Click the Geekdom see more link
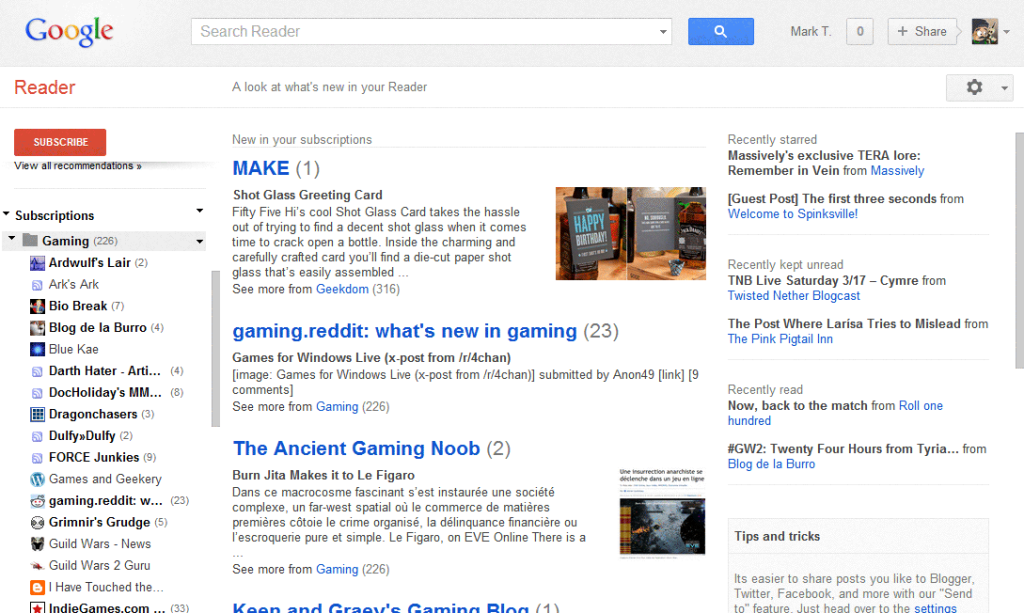Viewport: 1024px width, 613px height. [342, 289]
